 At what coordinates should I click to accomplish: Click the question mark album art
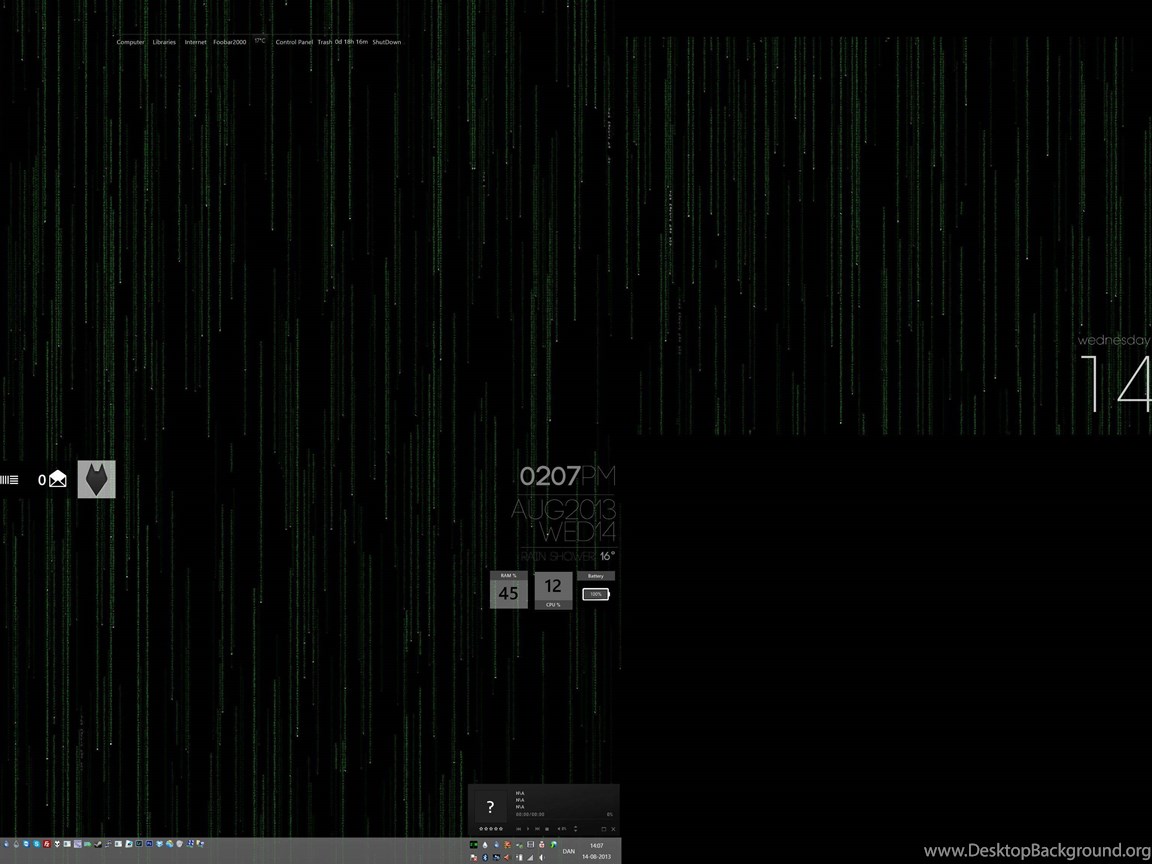tap(491, 807)
